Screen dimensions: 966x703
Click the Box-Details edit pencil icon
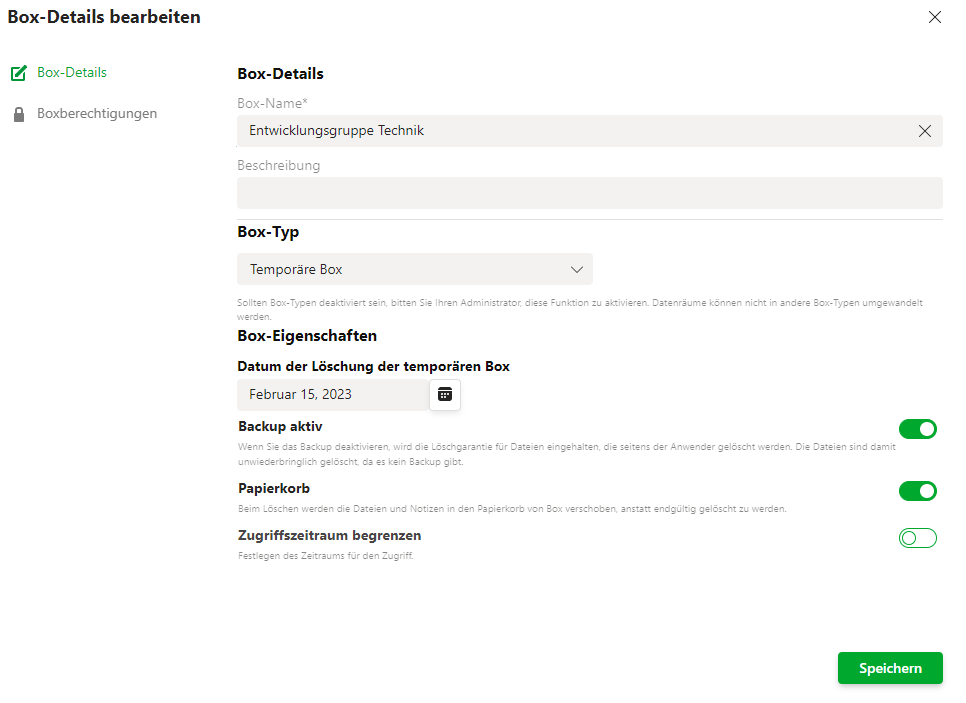click(19, 73)
